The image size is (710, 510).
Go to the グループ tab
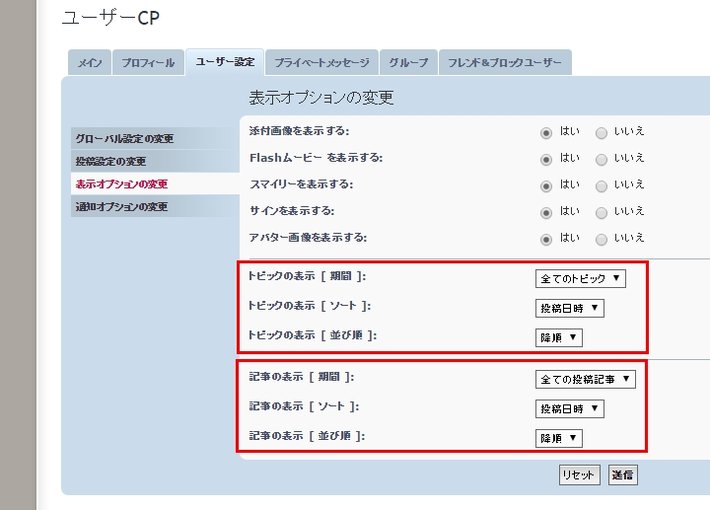click(x=409, y=63)
